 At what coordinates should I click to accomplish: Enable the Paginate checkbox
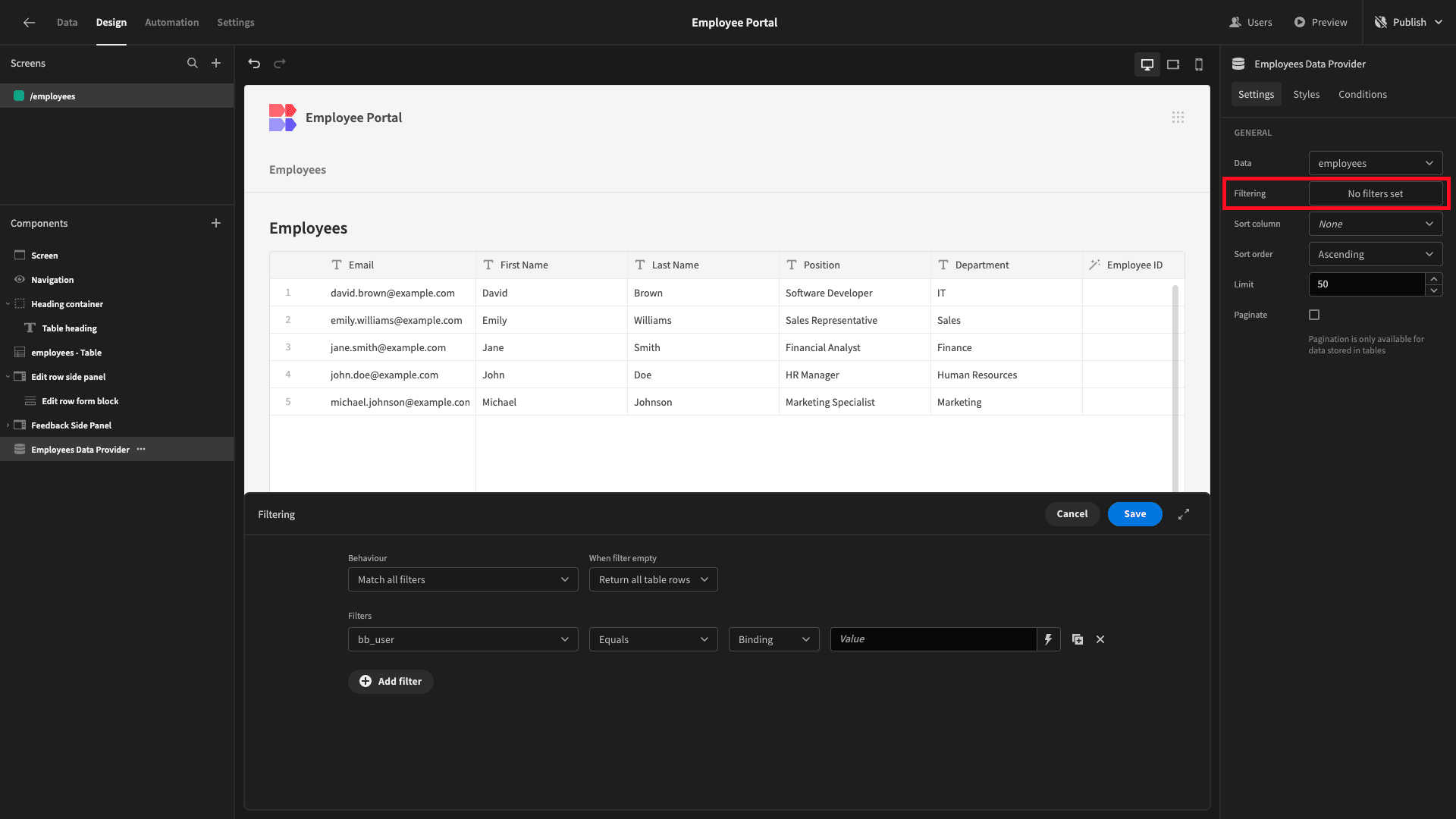pos(1314,315)
